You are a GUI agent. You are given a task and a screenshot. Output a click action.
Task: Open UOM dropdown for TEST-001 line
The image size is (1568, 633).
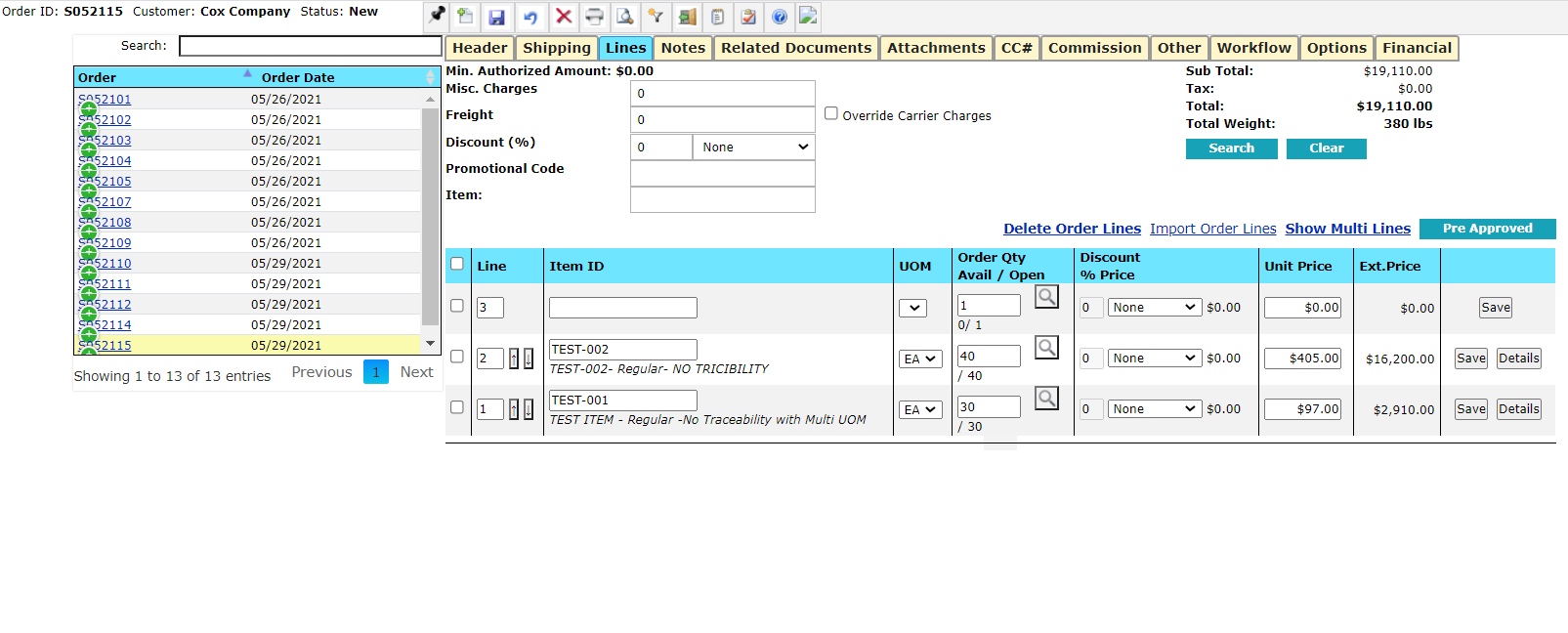(920, 409)
